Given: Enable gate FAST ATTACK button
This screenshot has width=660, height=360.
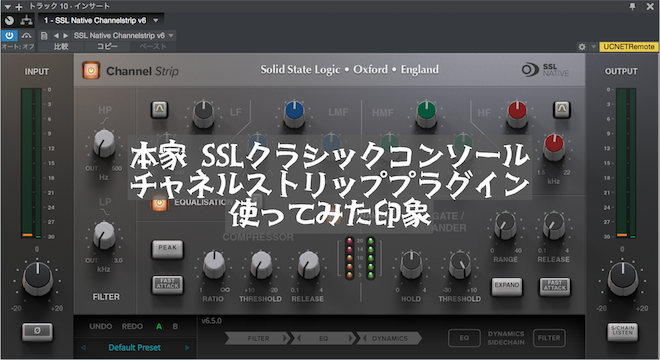Looking at the screenshot, I should click(x=555, y=286).
